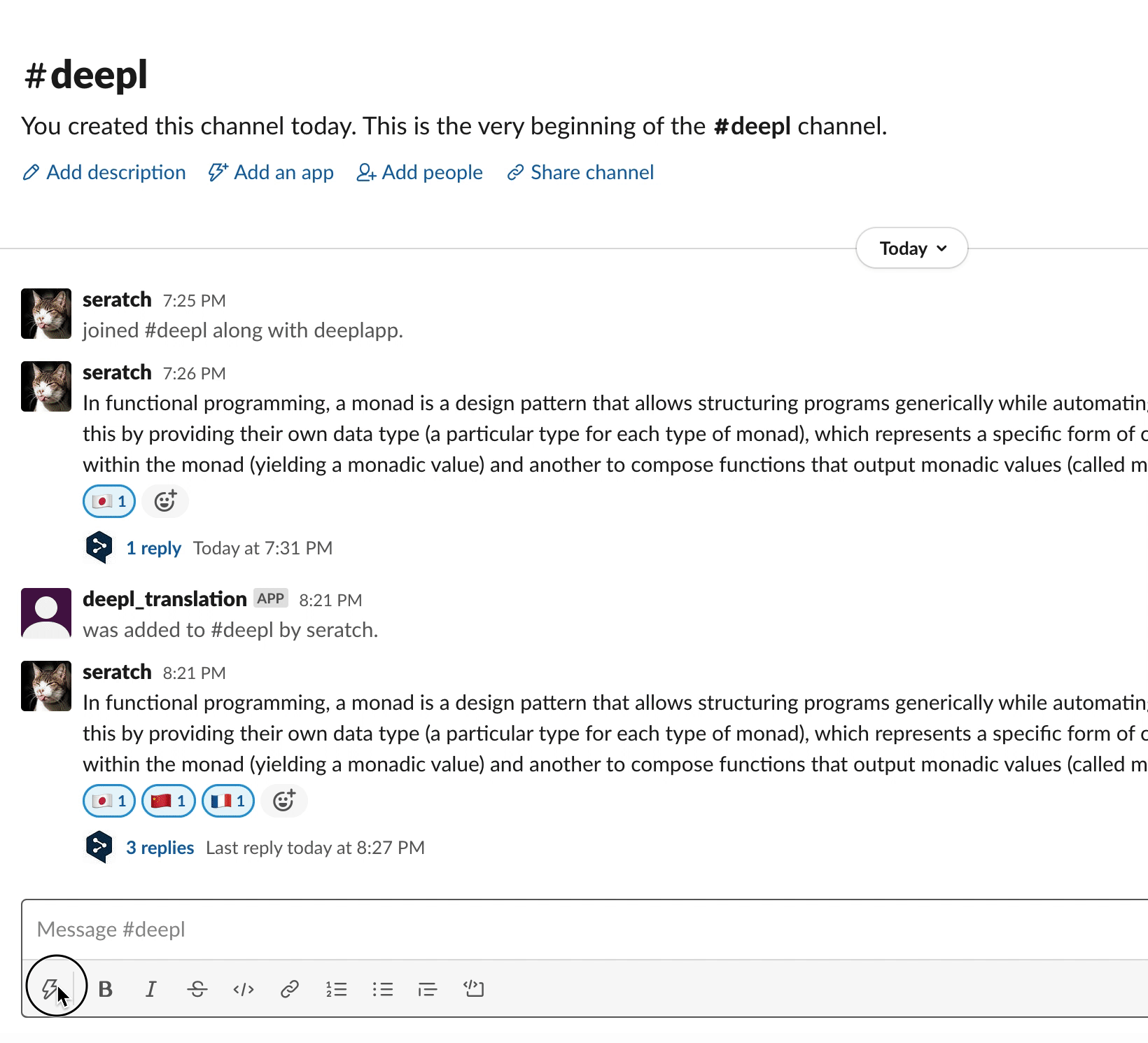
Task: Toggle inline code formatting
Action: pos(244,989)
